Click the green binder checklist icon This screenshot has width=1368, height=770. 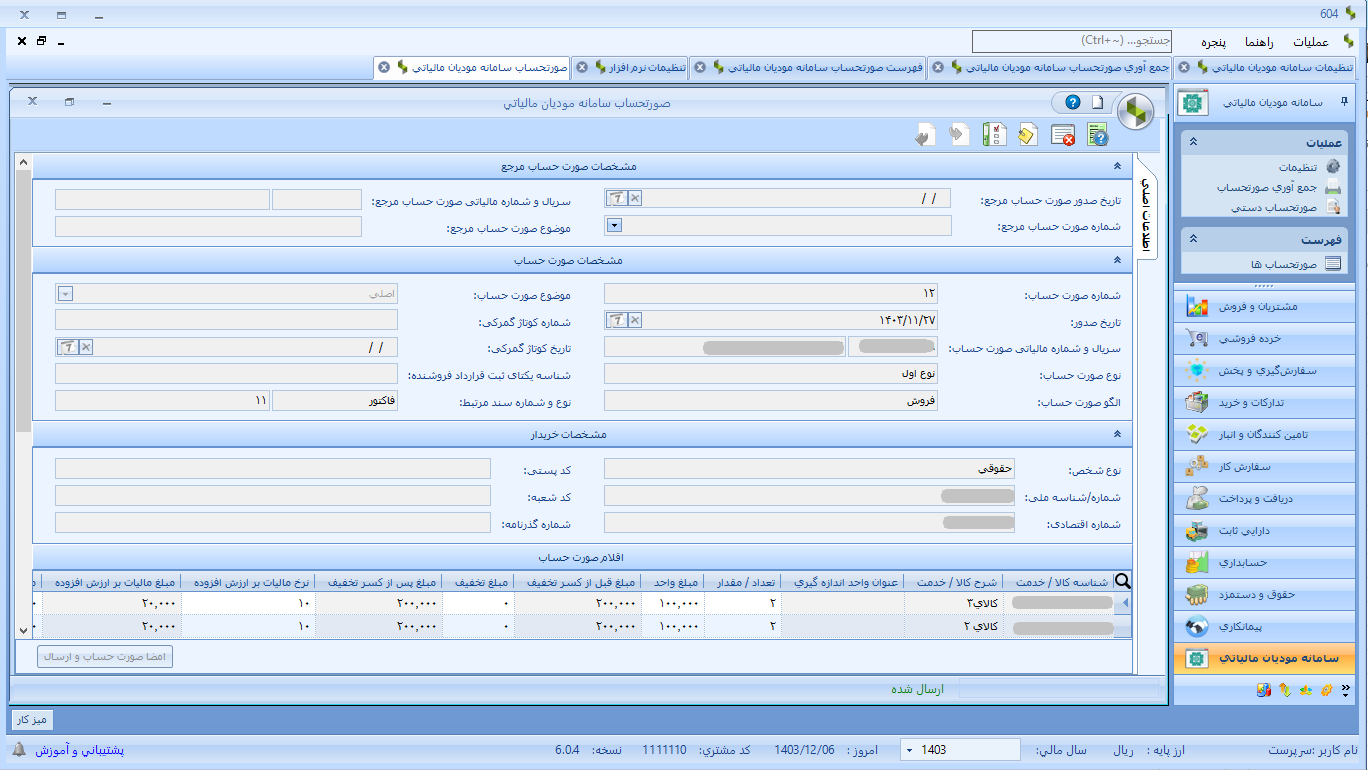(x=994, y=135)
